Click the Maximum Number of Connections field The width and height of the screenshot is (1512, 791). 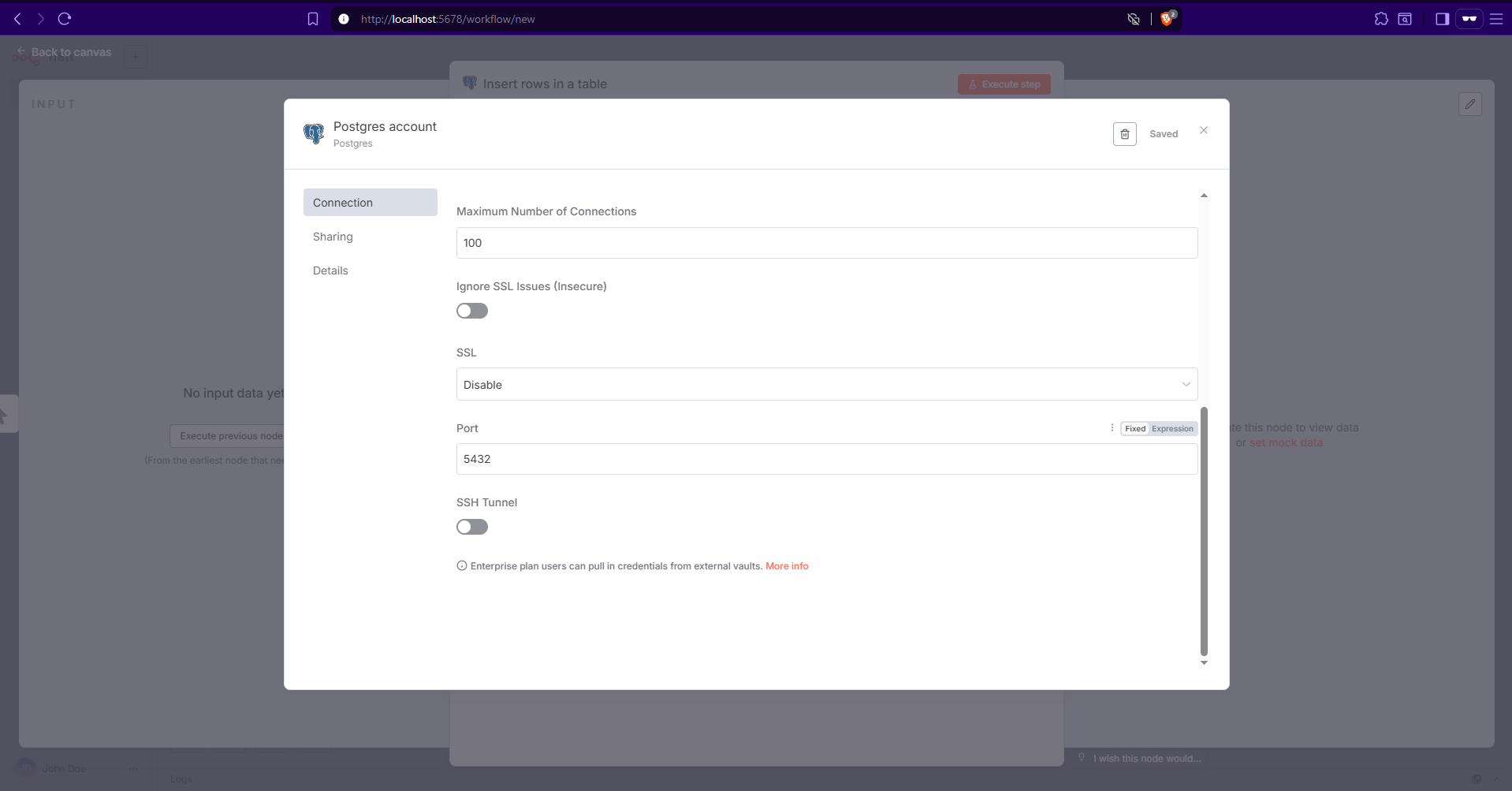click(827, 243)
